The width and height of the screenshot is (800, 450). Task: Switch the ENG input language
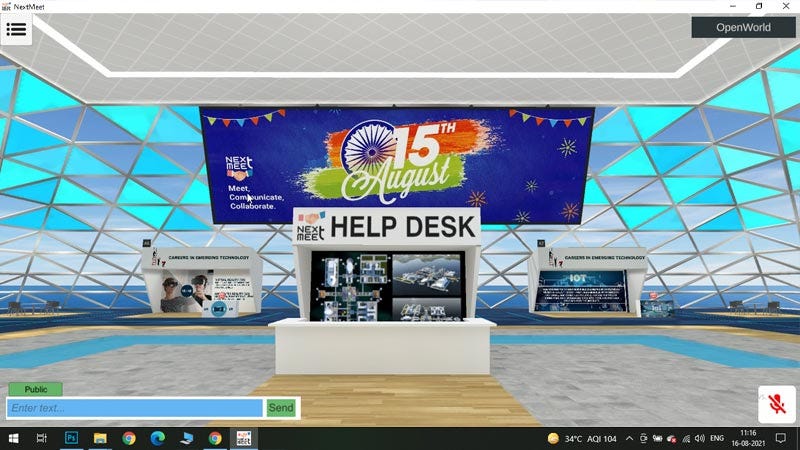point(717,438)
